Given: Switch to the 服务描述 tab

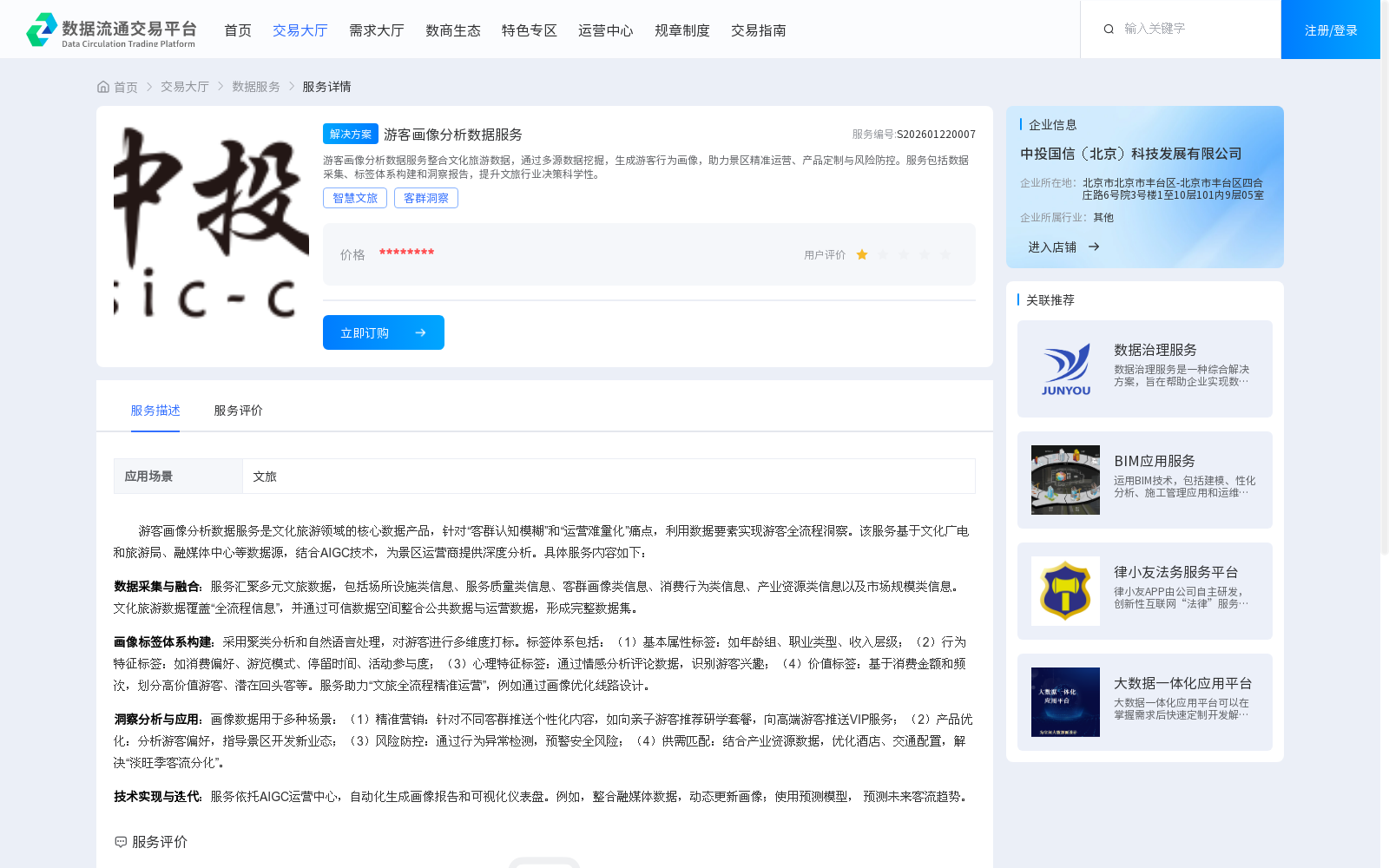Looking at the screenshot, I should (x=155, y=411).
